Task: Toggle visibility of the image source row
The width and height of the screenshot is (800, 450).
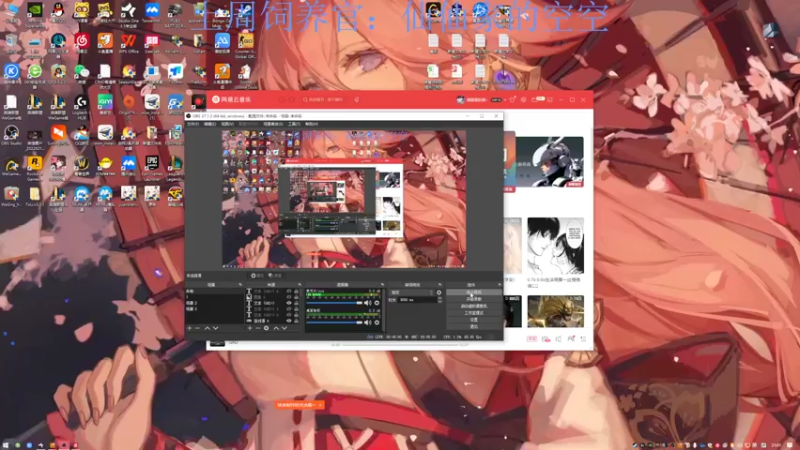Action: [289, 296]
